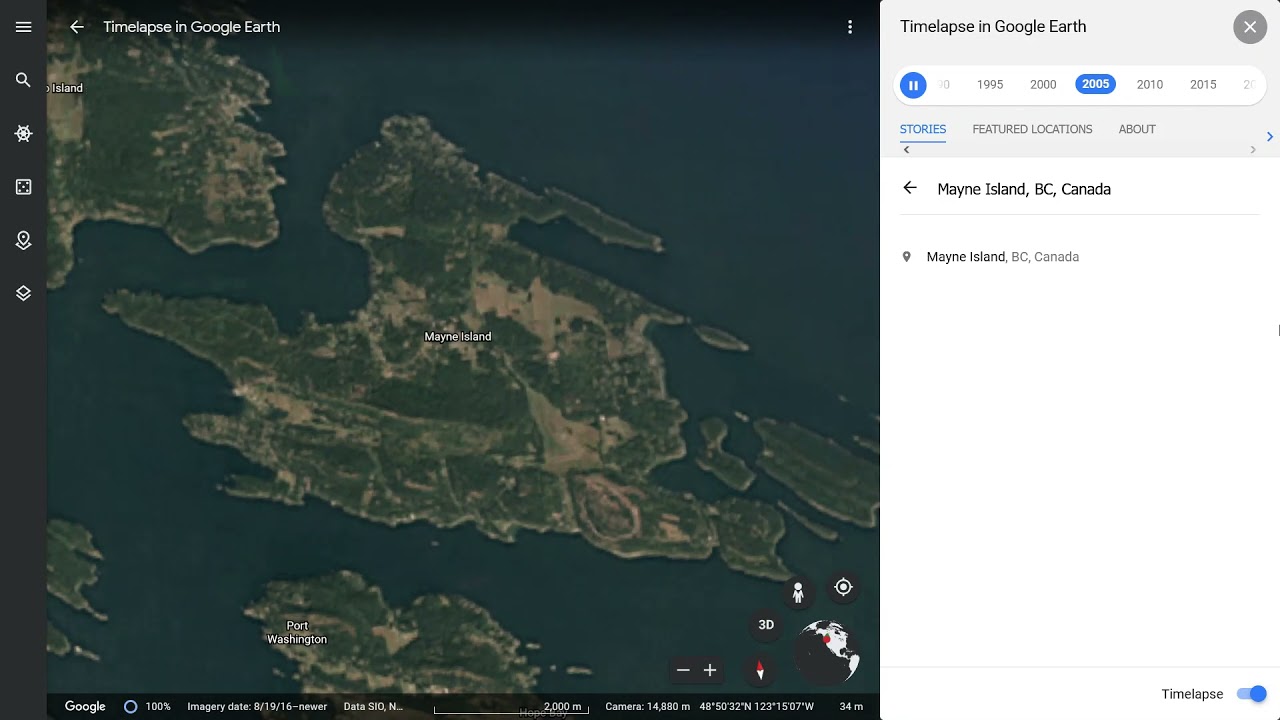Switch to Featured Locations tab
The image size is (1280, 720).
pos(1032,129)
